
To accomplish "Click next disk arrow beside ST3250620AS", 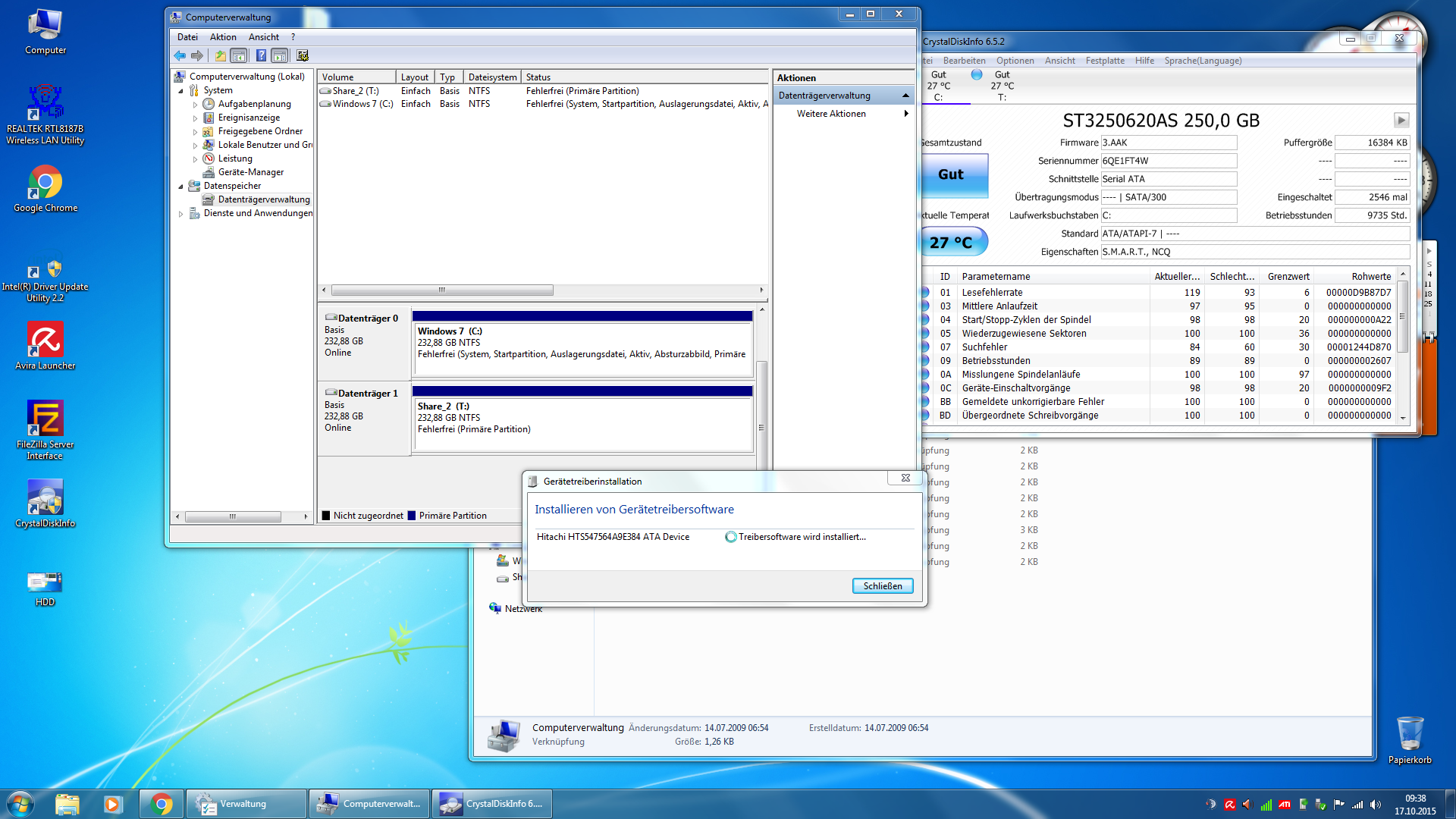I will 1401,121.
